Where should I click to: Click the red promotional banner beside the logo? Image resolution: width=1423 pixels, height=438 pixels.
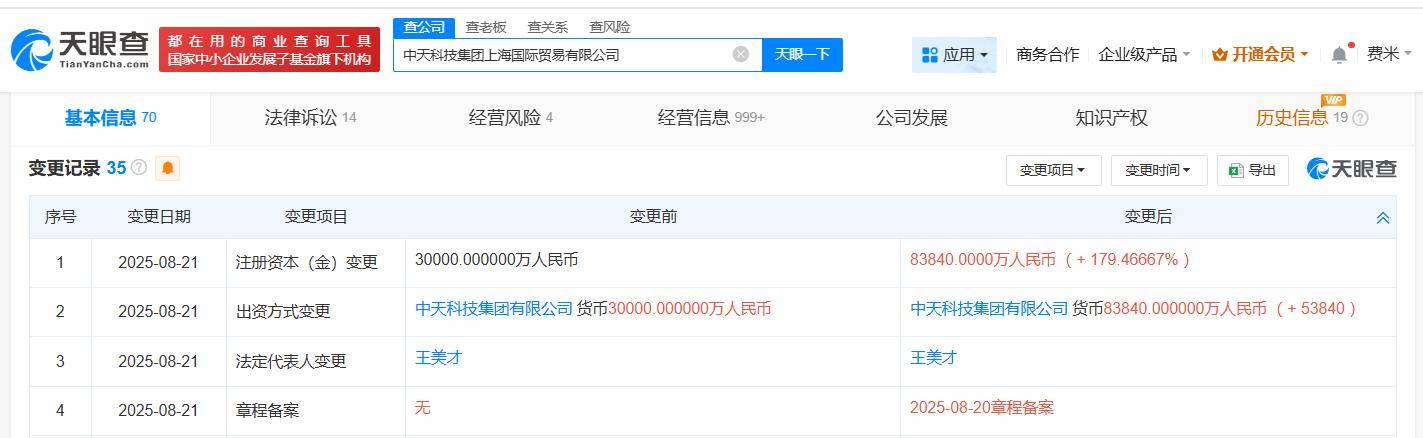pos(270,50)
